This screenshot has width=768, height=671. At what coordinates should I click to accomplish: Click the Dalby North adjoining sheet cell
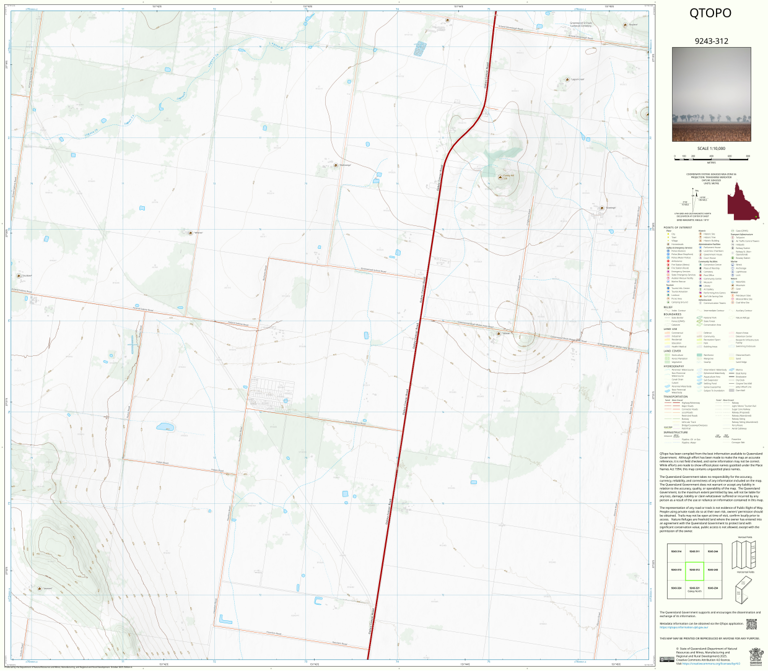point(694,589)
